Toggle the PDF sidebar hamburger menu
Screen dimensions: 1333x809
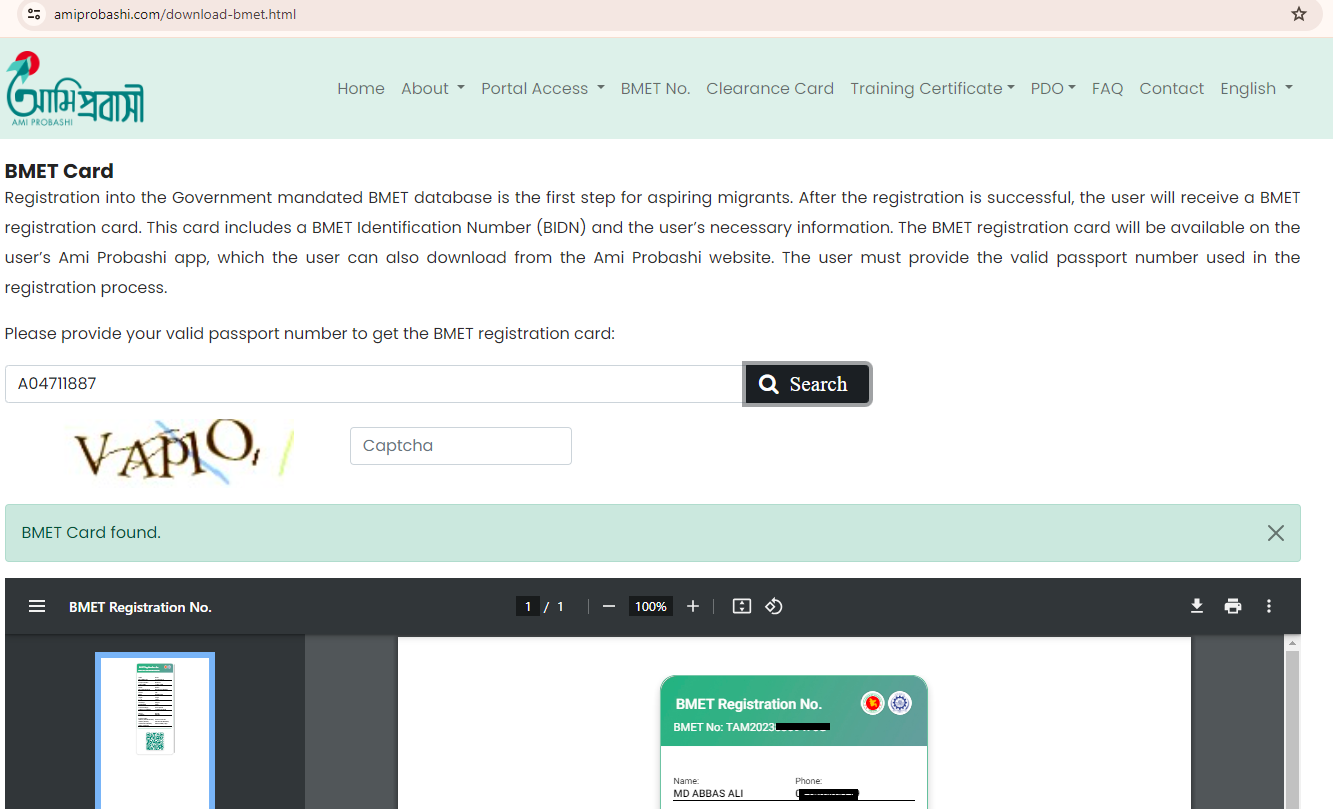[37, 606]
